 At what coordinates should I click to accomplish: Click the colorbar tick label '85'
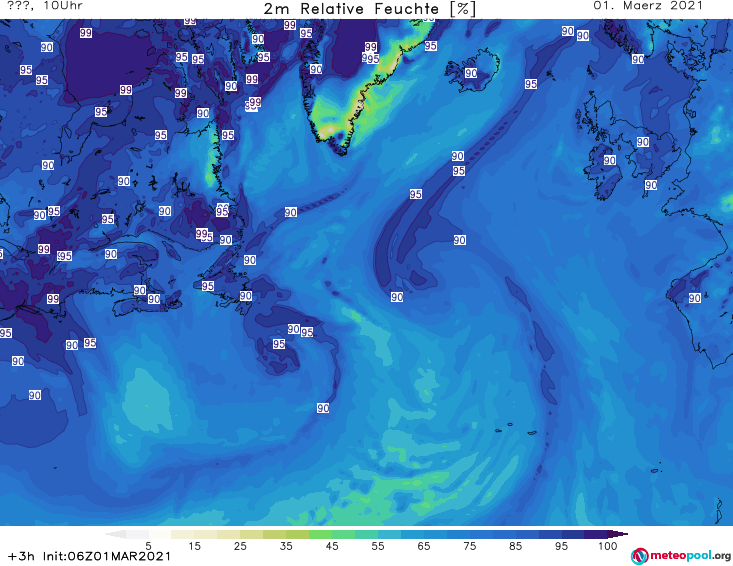[x=515, y=546]
